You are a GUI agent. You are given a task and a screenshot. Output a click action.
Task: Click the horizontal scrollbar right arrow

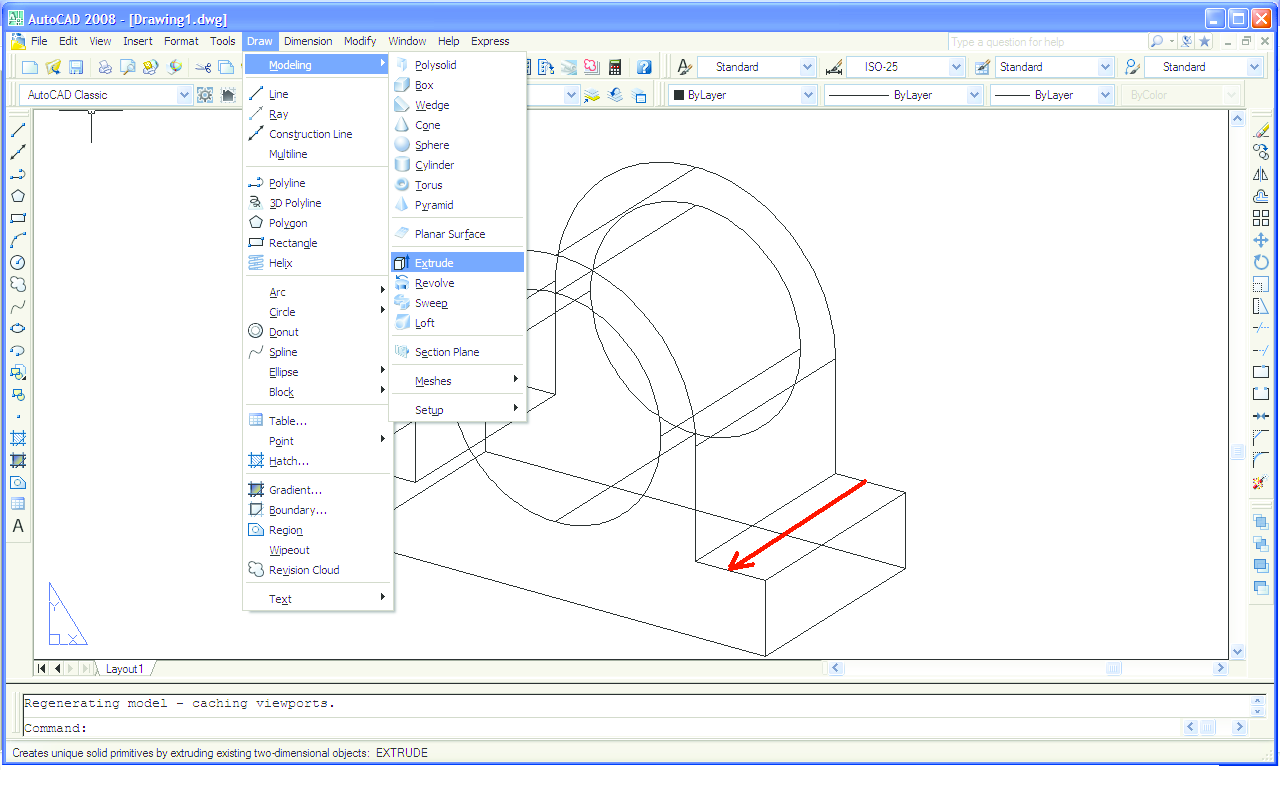(1220, 669)
